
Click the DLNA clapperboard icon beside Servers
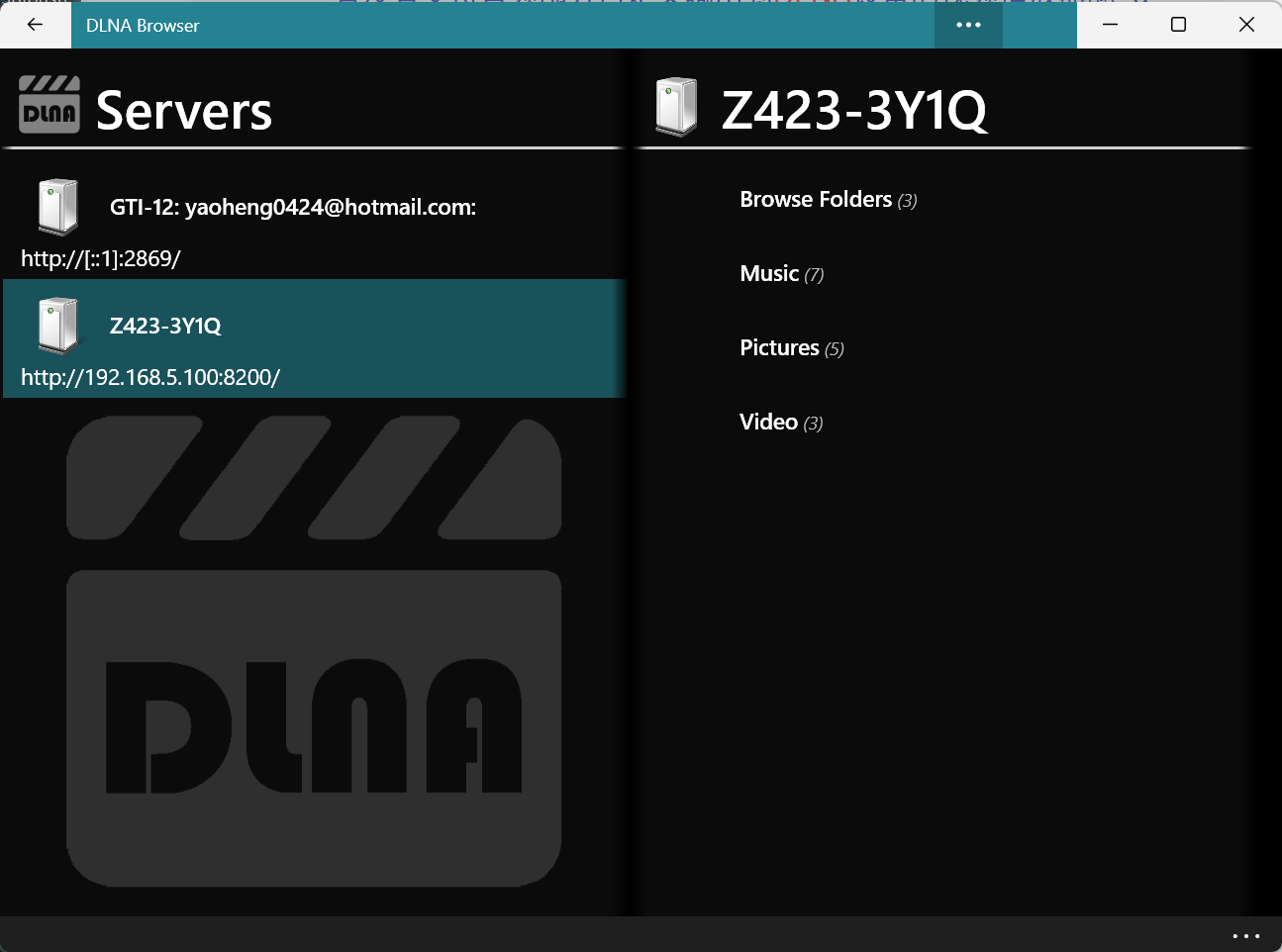point(49,105)
